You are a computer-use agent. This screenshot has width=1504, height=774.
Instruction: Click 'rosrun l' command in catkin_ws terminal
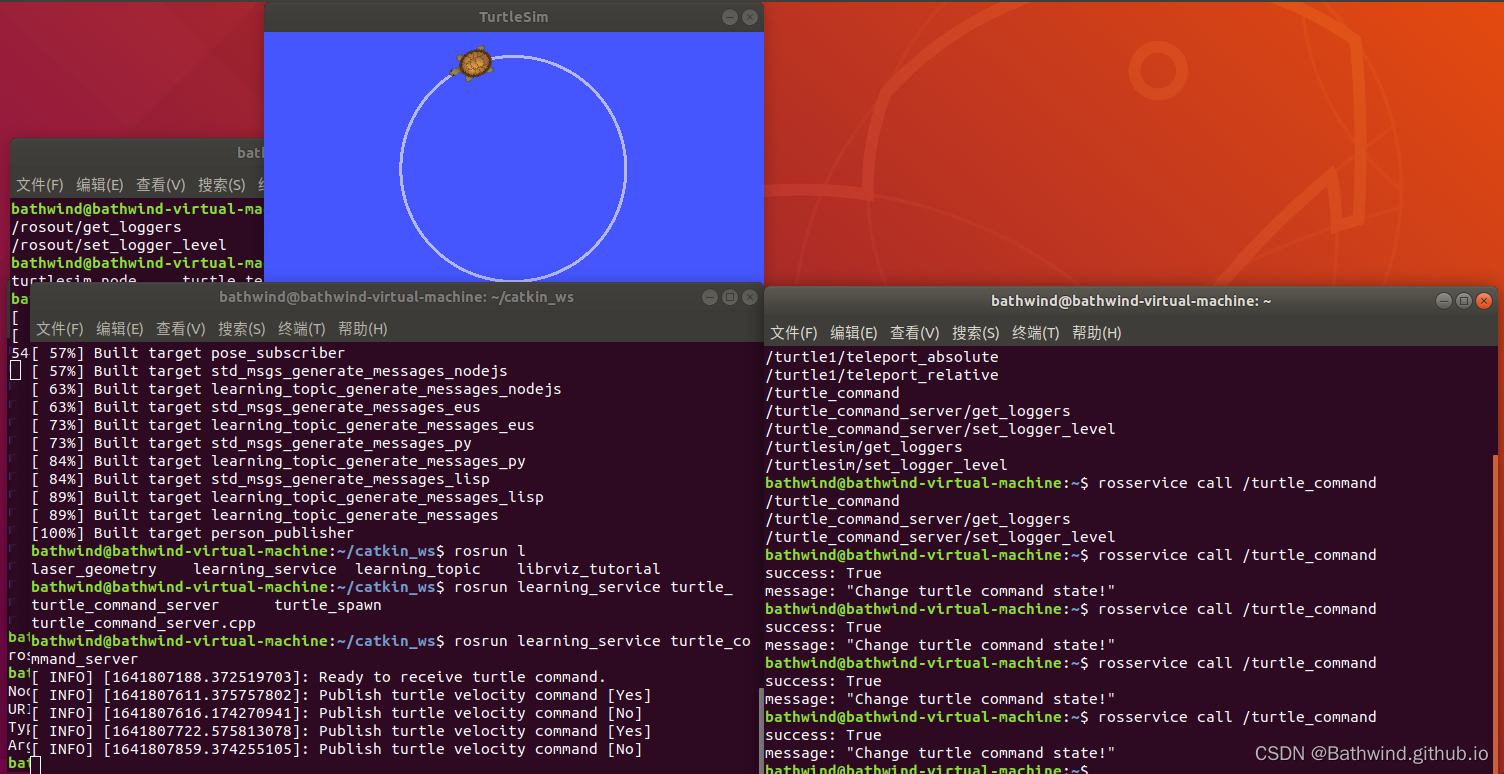490,551
